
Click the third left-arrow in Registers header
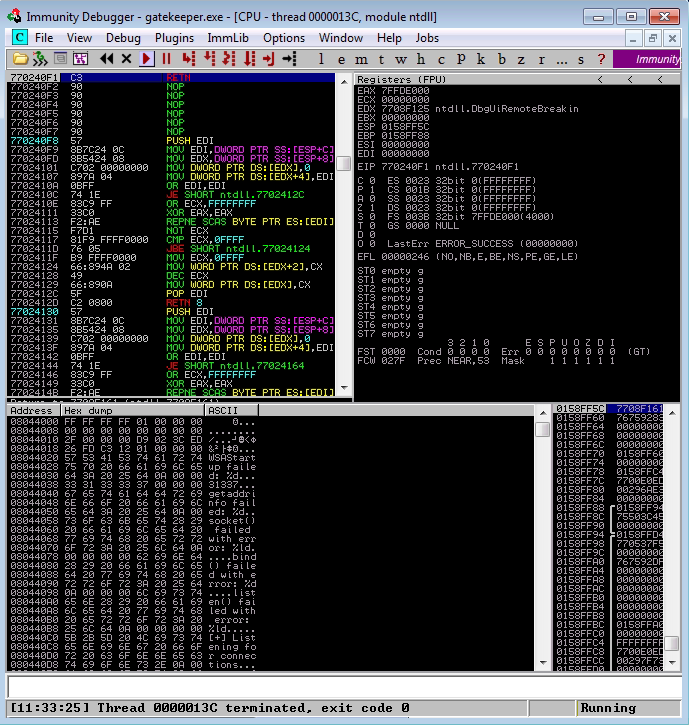tap(661, 80)
